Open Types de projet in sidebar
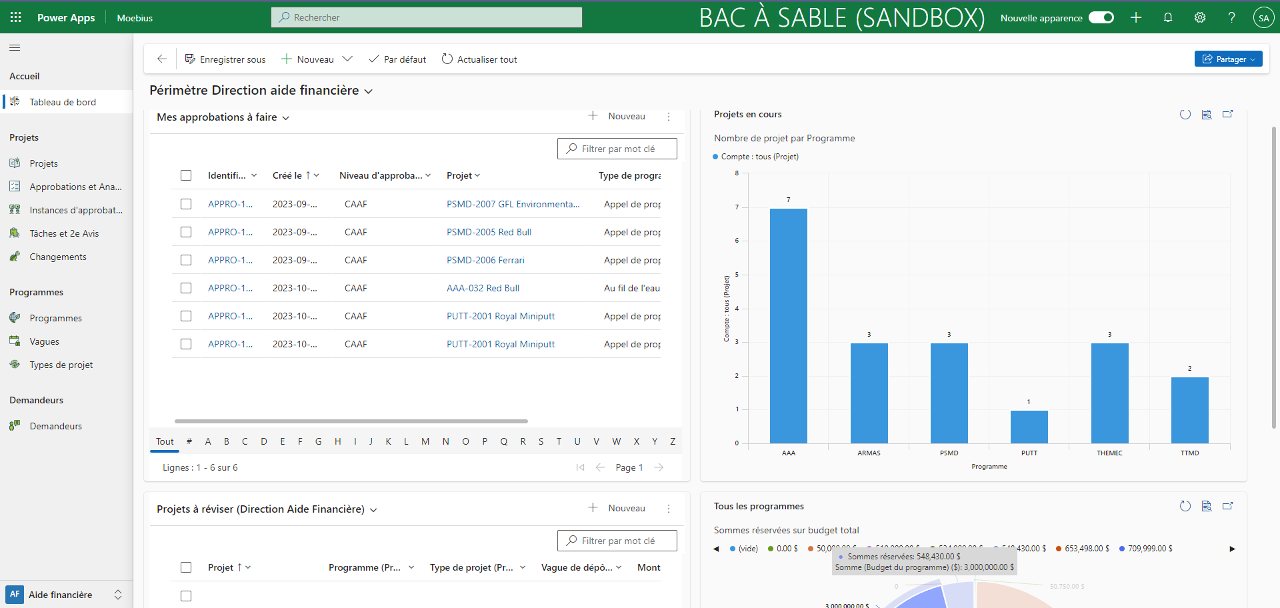This screenshot has height=608, width=1280. (x=68, y=365)
